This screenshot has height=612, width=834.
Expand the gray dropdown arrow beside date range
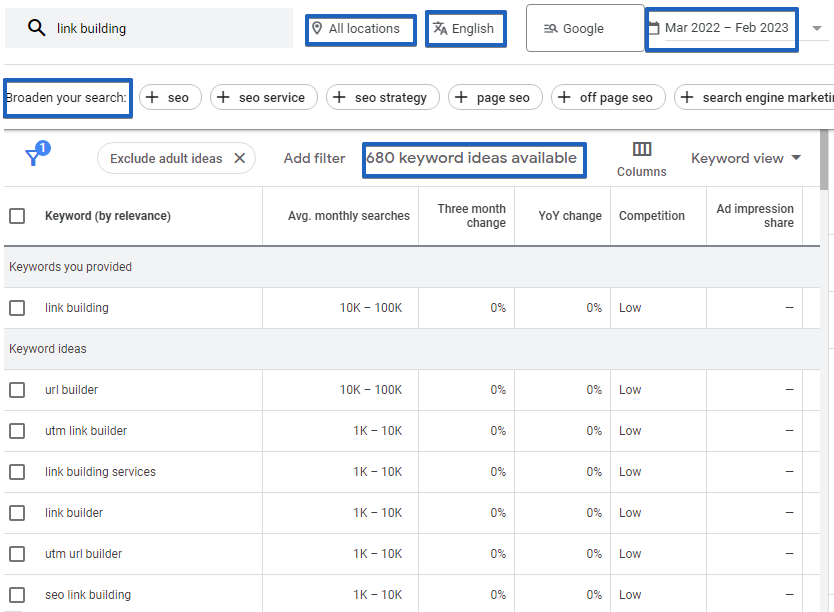[818, 28]
